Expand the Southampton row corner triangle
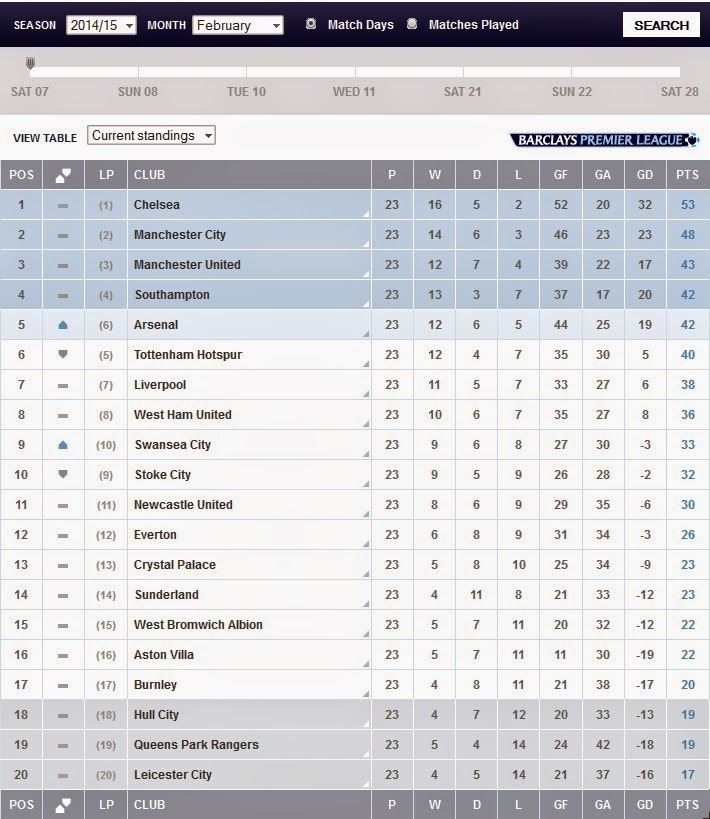The width and height of the screenshot is (710, 819). pos(365,303)
